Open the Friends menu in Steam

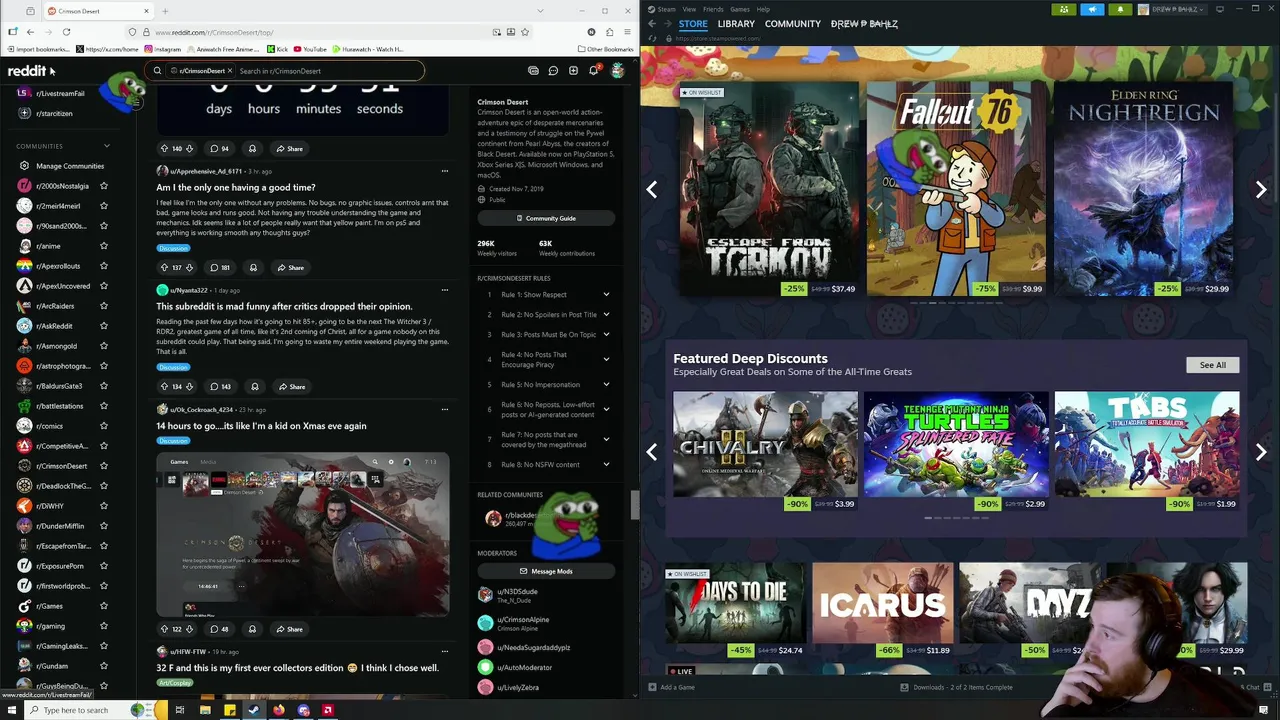[713, 9]
